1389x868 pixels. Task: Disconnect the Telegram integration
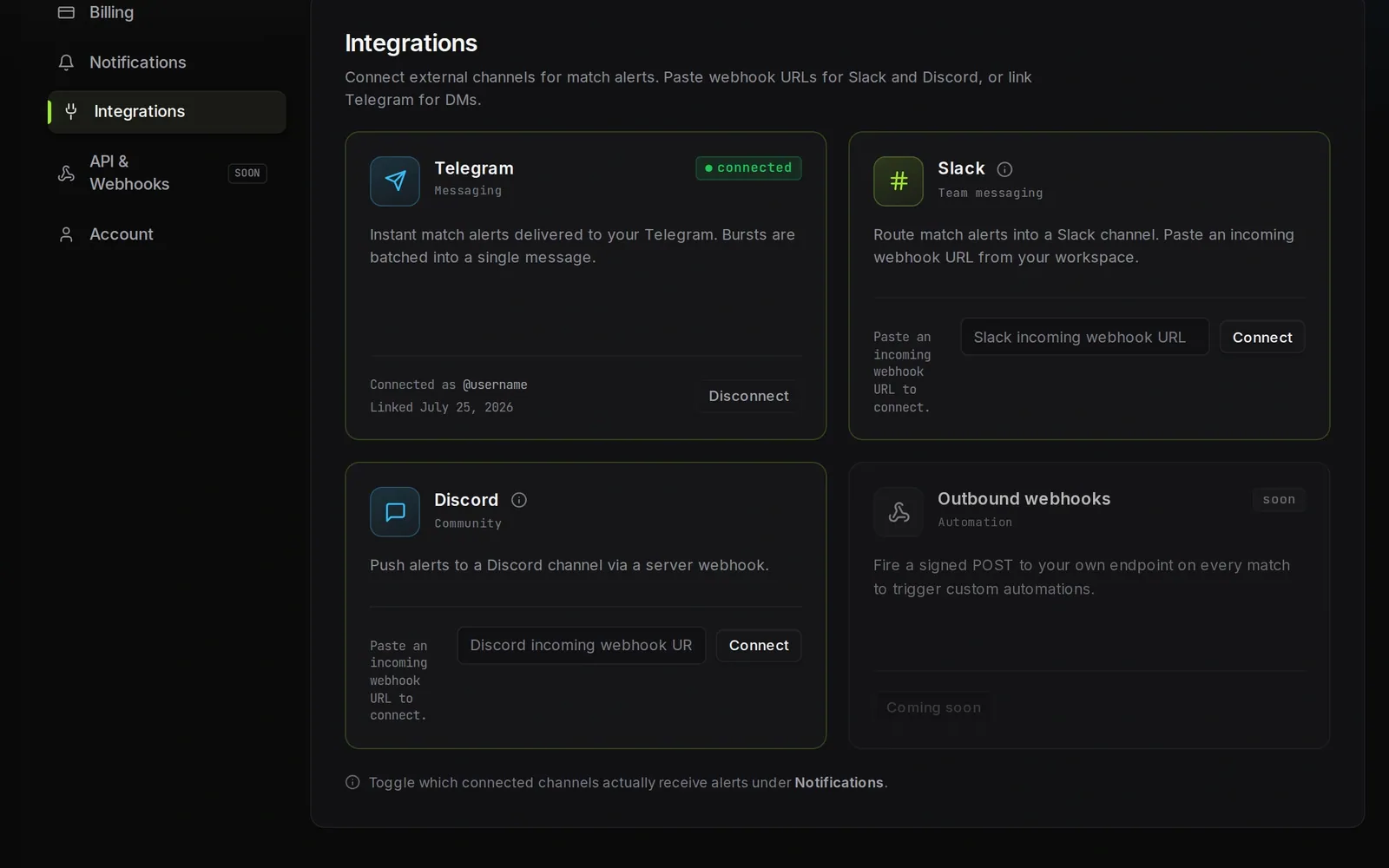coord(748,396)
